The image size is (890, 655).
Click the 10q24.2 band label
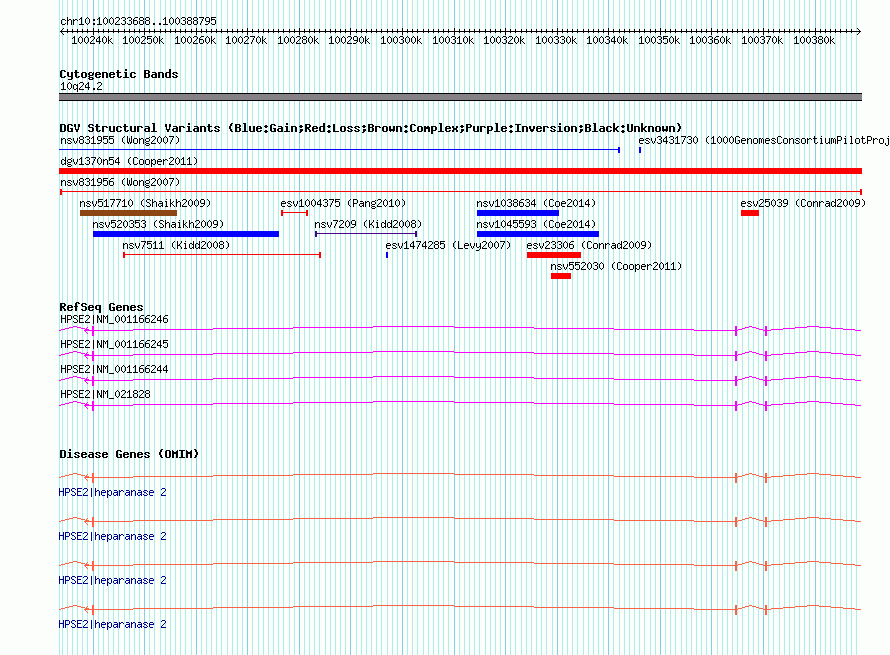click(81, 86)
